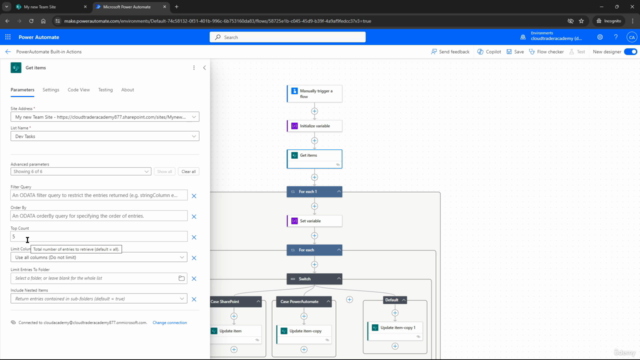Screen dimensions: 640x360
Task: Switch to the Testing tab
Action: 105,90
